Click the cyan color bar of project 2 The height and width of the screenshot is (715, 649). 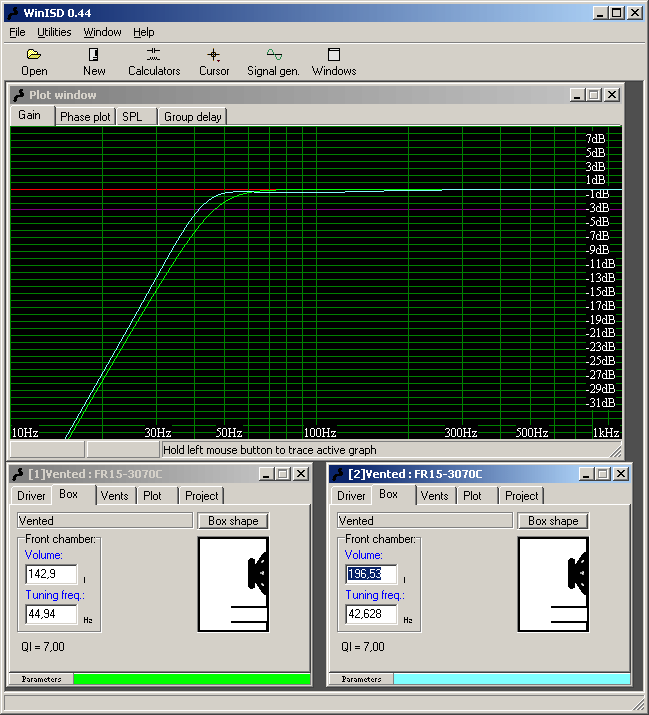coord(511,679)
